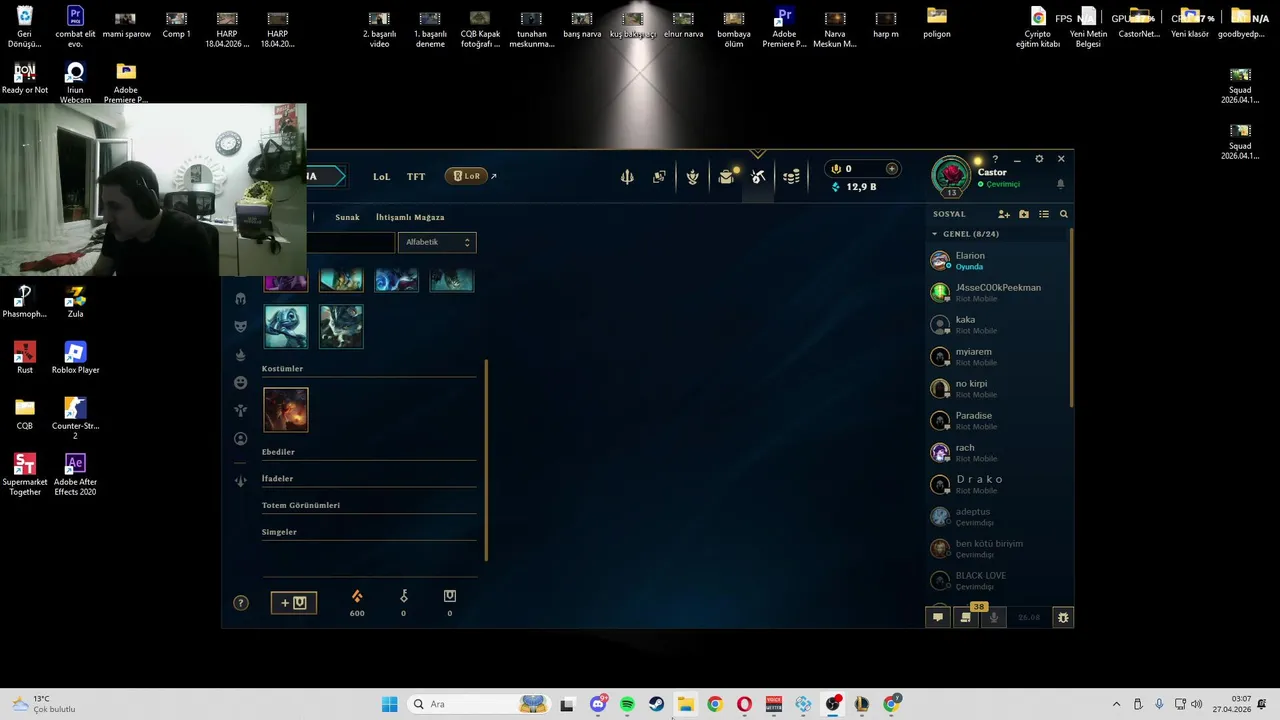Click the loot list scrollbar

(486, 460)
